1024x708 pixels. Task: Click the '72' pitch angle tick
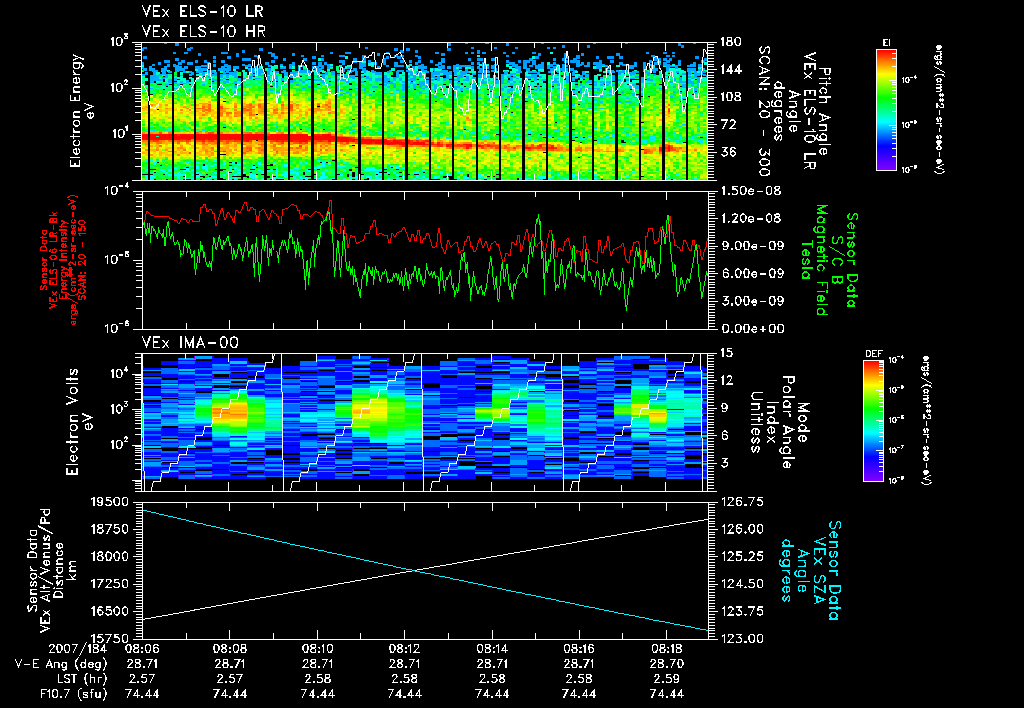(727, 125)
